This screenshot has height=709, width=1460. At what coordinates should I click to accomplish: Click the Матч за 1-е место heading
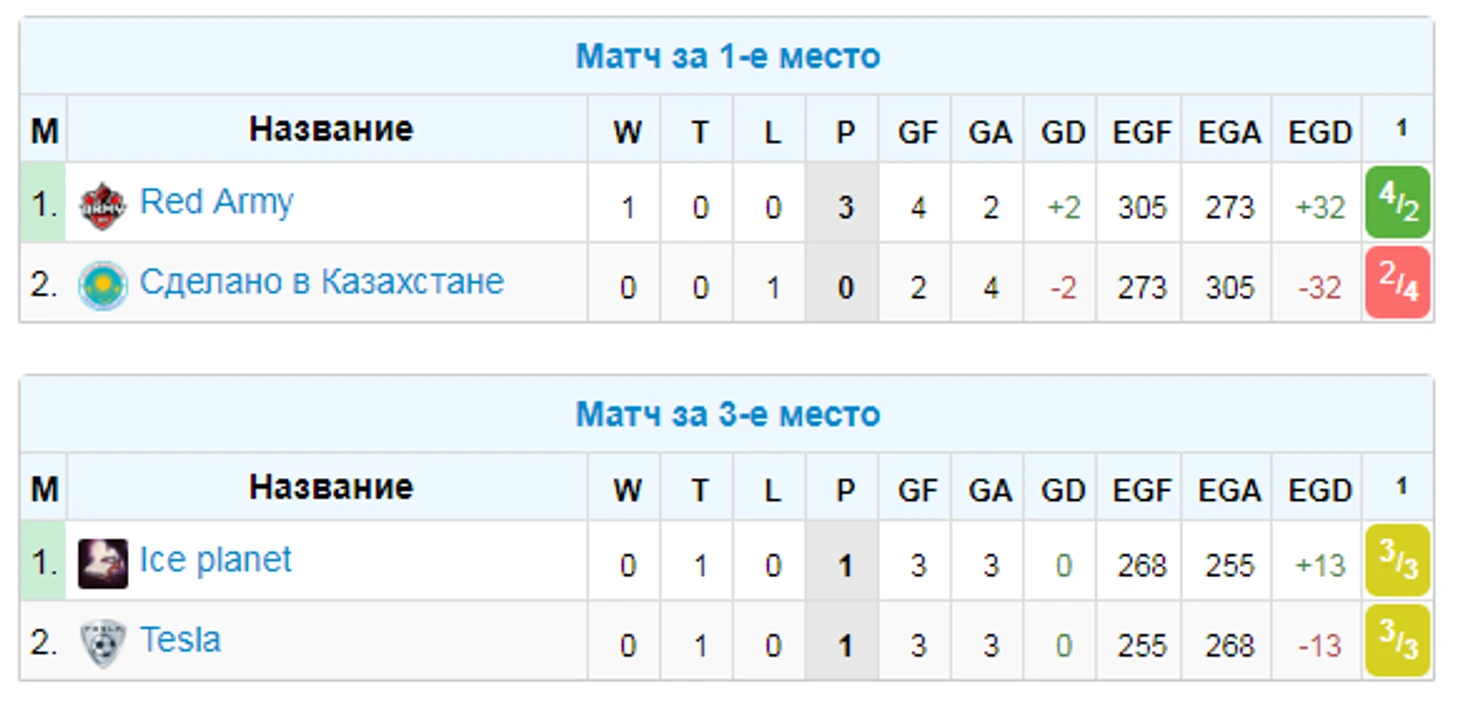727,57
